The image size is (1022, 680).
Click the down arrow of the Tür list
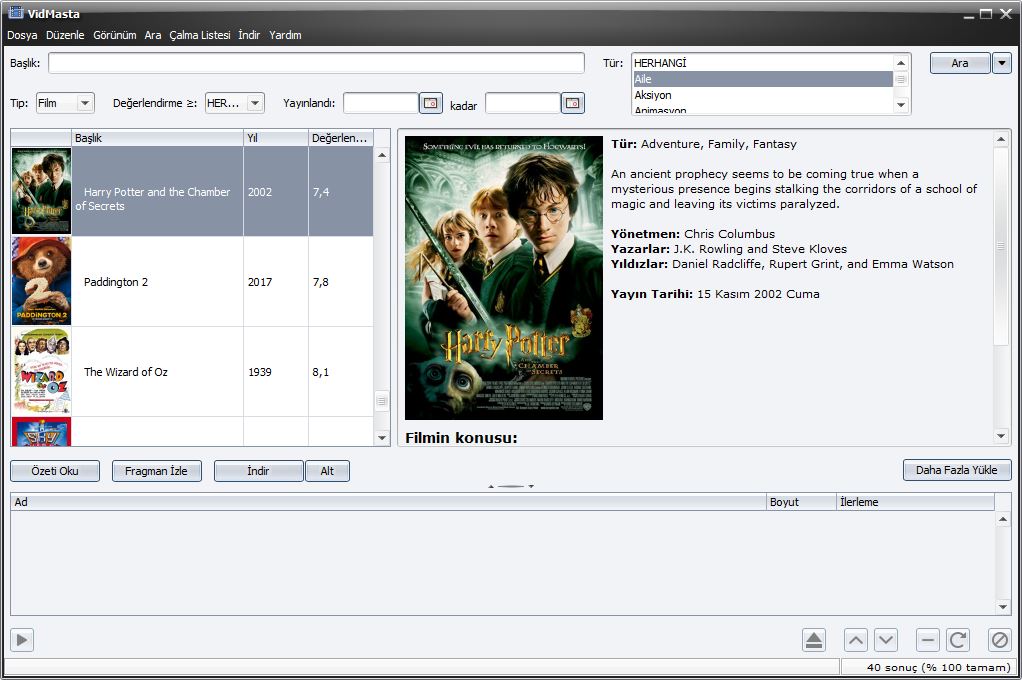pos(901,105)
